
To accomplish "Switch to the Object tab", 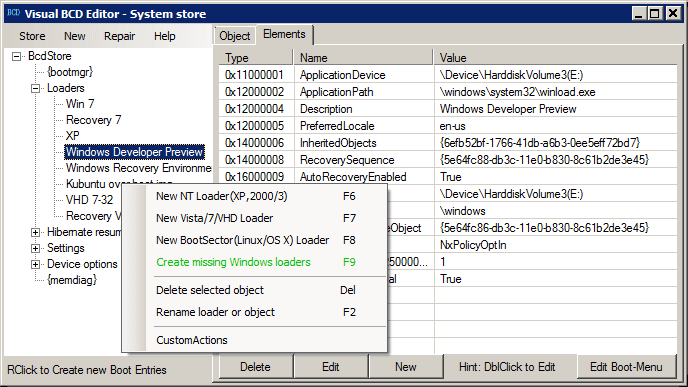I will point(234,36).
